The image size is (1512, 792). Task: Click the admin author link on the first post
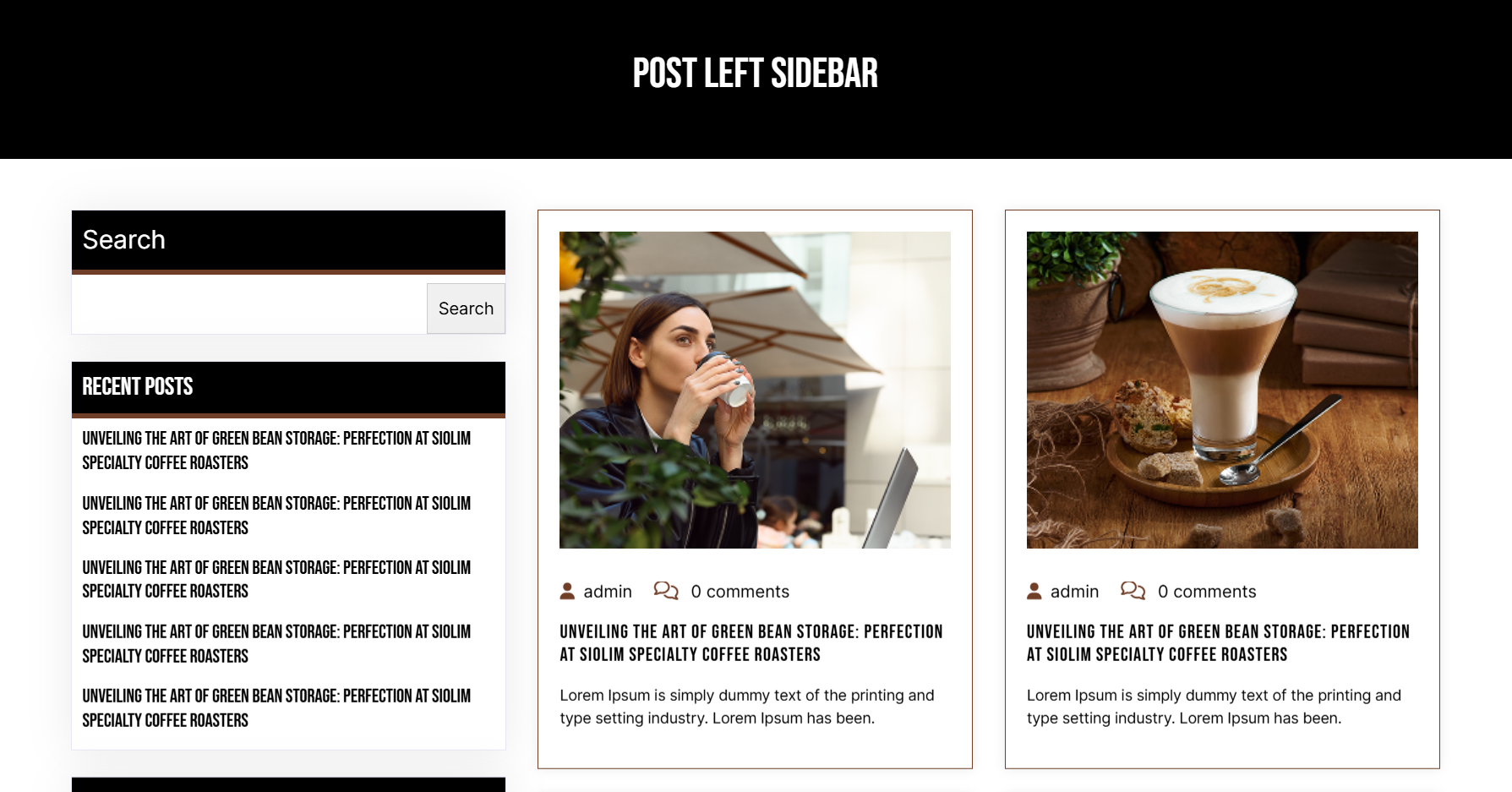tap(608, 592)
